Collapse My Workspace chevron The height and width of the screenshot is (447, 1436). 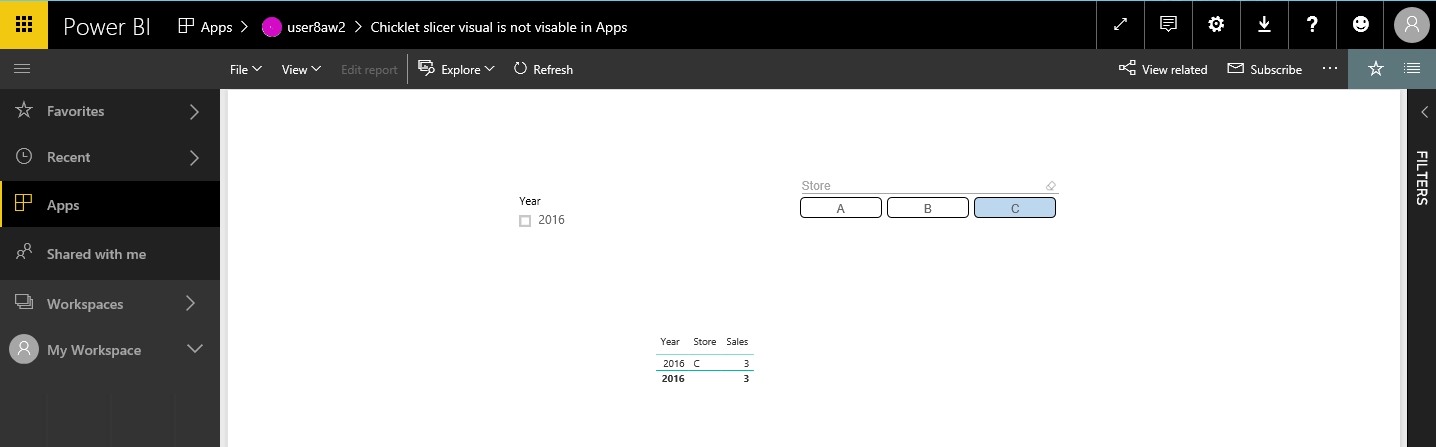point(195,349)
